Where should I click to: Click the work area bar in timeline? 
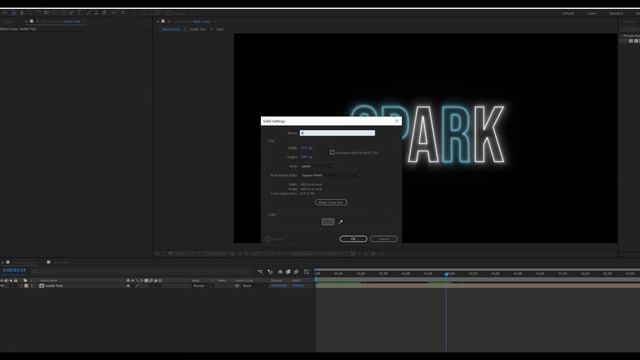(478, 279)
